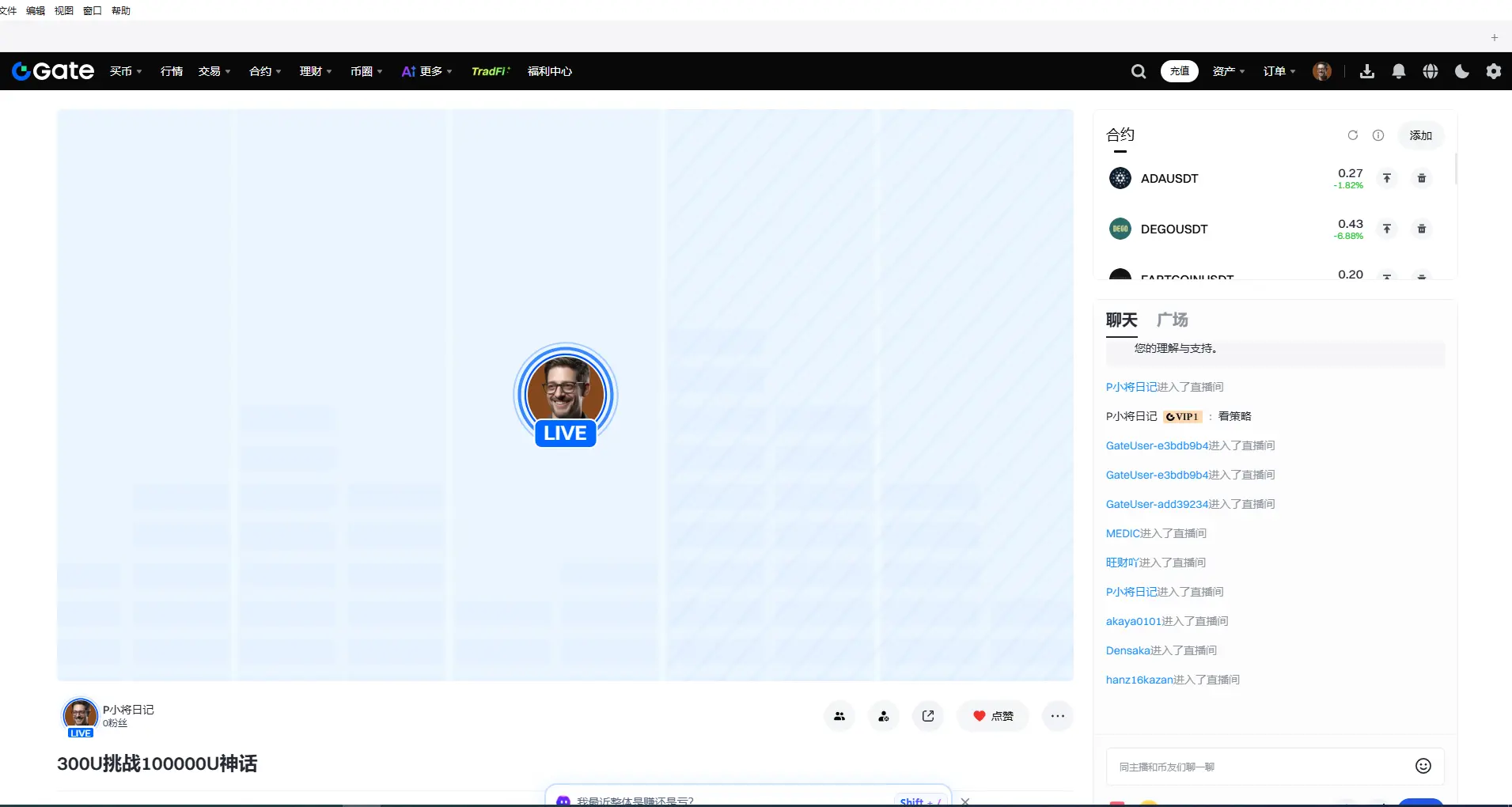The image size is (1512, 807).
Task: Select the 合约 tab in the side panel
Action: click(x=1120, y=135)
